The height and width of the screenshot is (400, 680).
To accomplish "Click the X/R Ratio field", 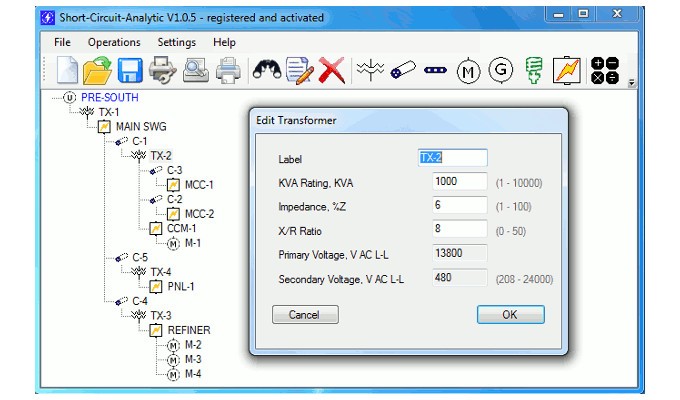I will [459, 229].
